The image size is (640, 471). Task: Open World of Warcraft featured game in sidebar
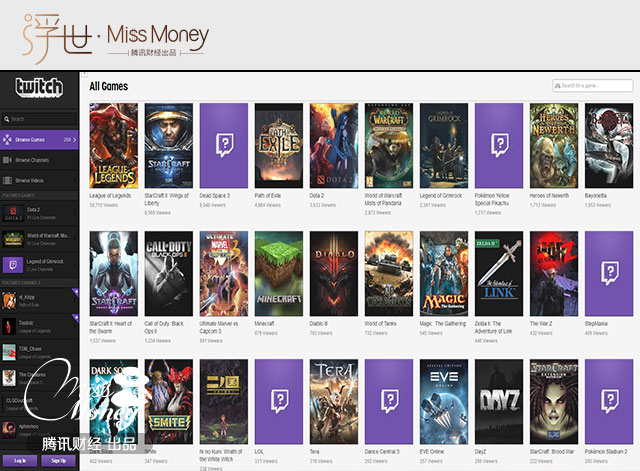pyautogui.click(x=39, y=239)
